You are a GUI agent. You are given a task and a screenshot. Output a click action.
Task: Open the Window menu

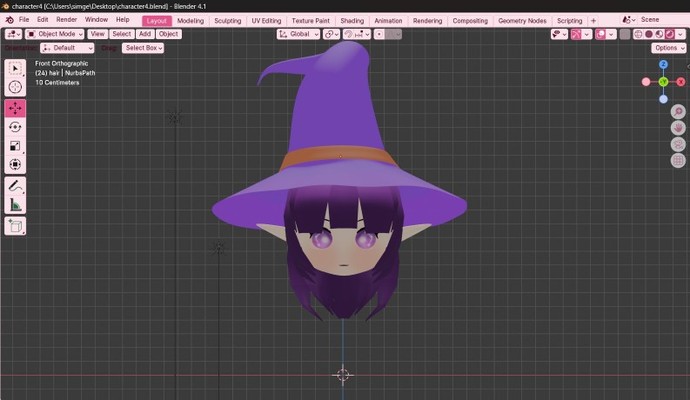pyautogui.click(x=96, y=20)
